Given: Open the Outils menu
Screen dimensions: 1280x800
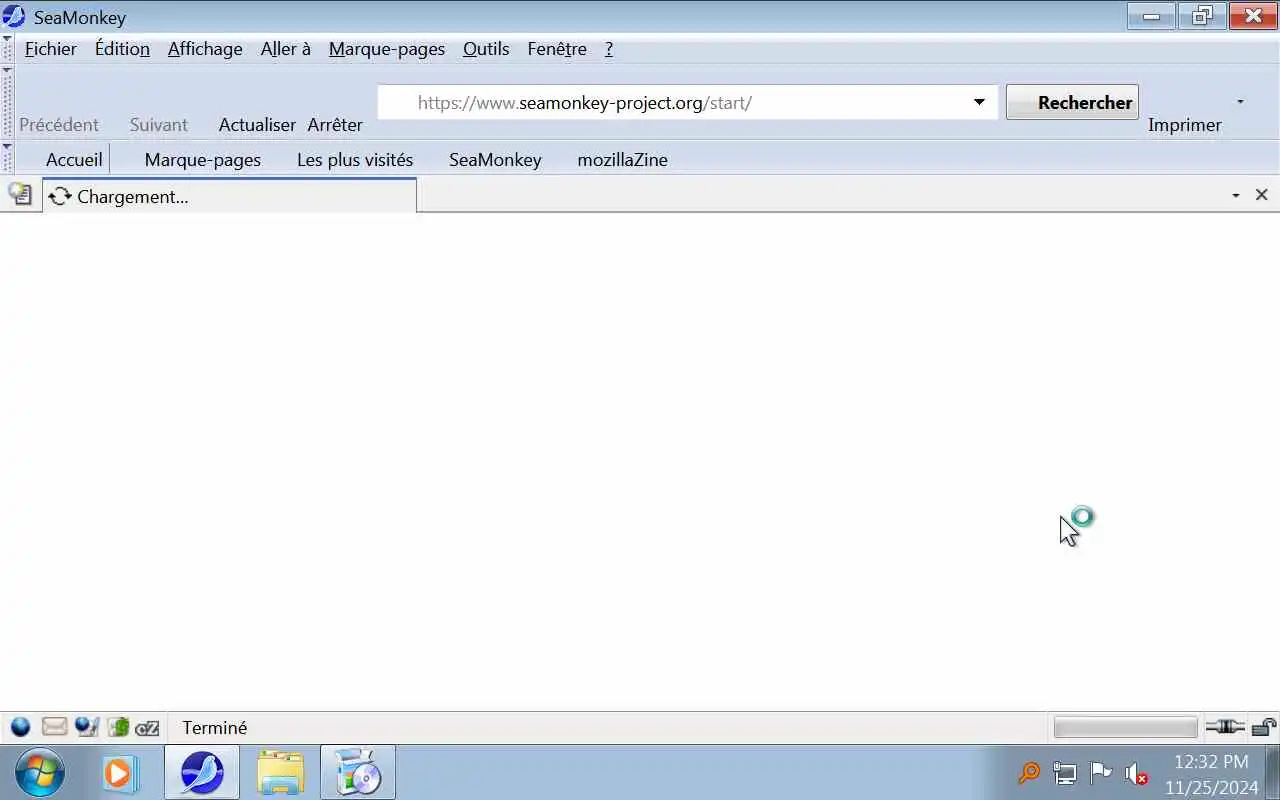Looking at the screenshot, I should (486, 49).
